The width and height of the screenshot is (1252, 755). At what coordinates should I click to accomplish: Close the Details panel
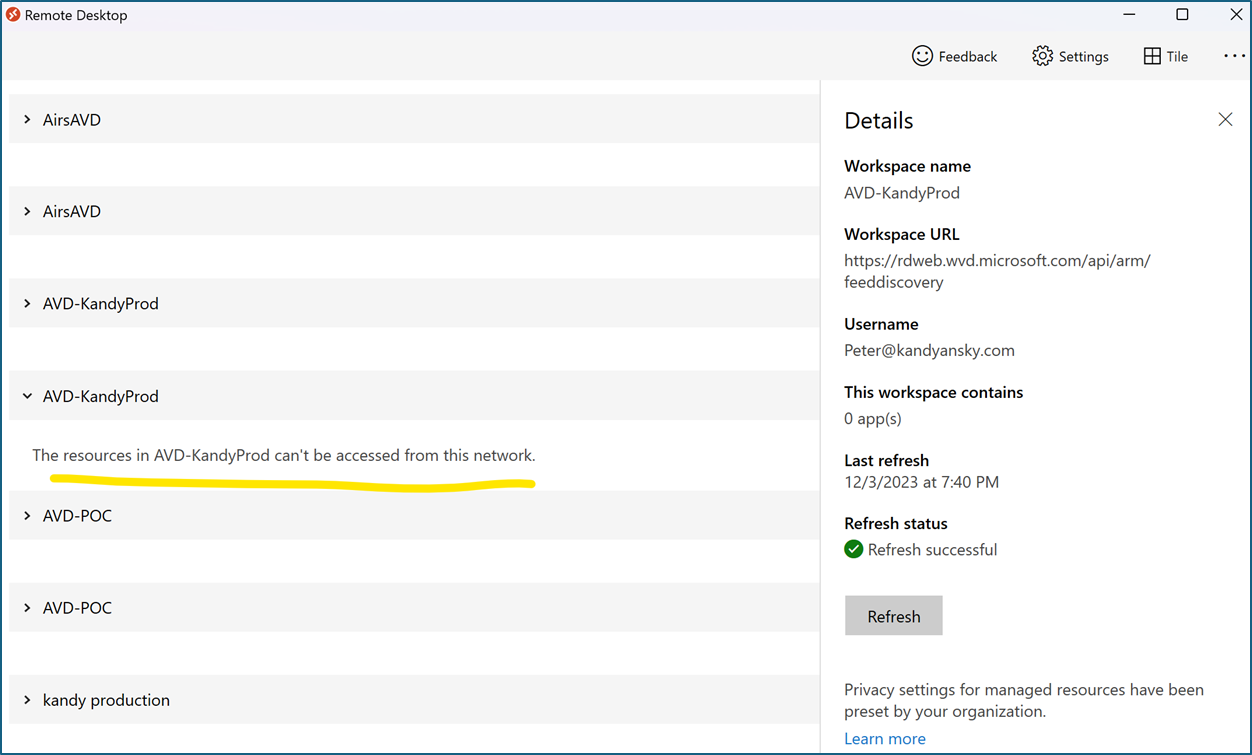point(1225,119)
